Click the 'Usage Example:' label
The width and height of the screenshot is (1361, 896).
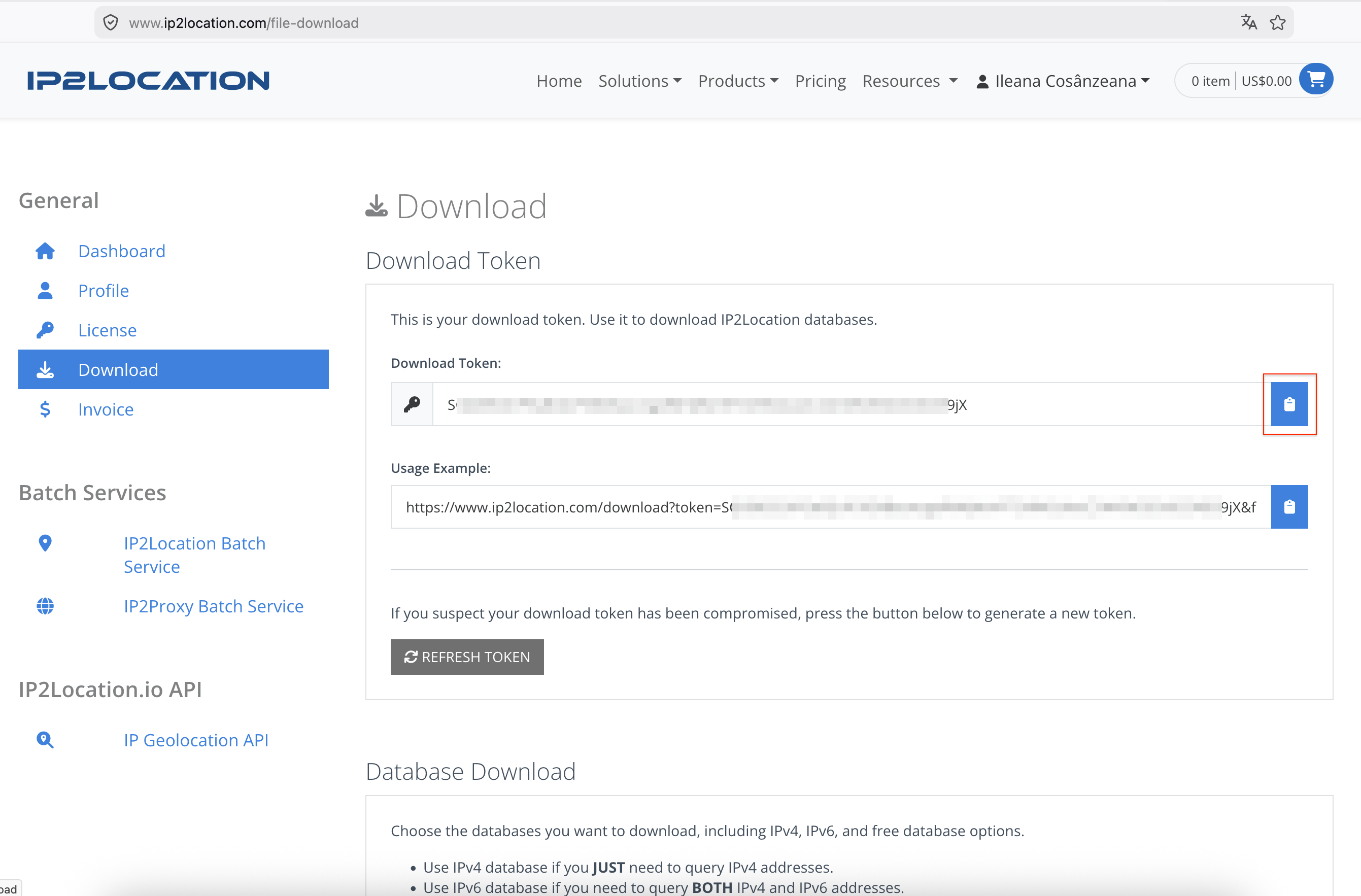click(440, 468)
